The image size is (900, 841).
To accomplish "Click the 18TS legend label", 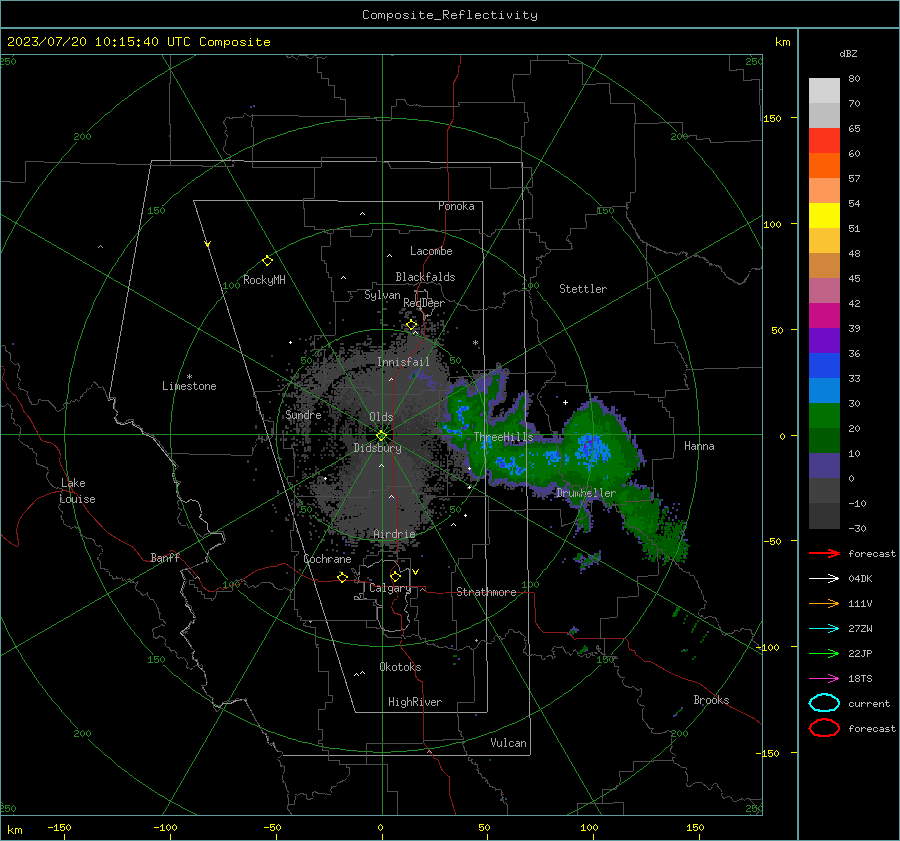I will click(860, 679).
